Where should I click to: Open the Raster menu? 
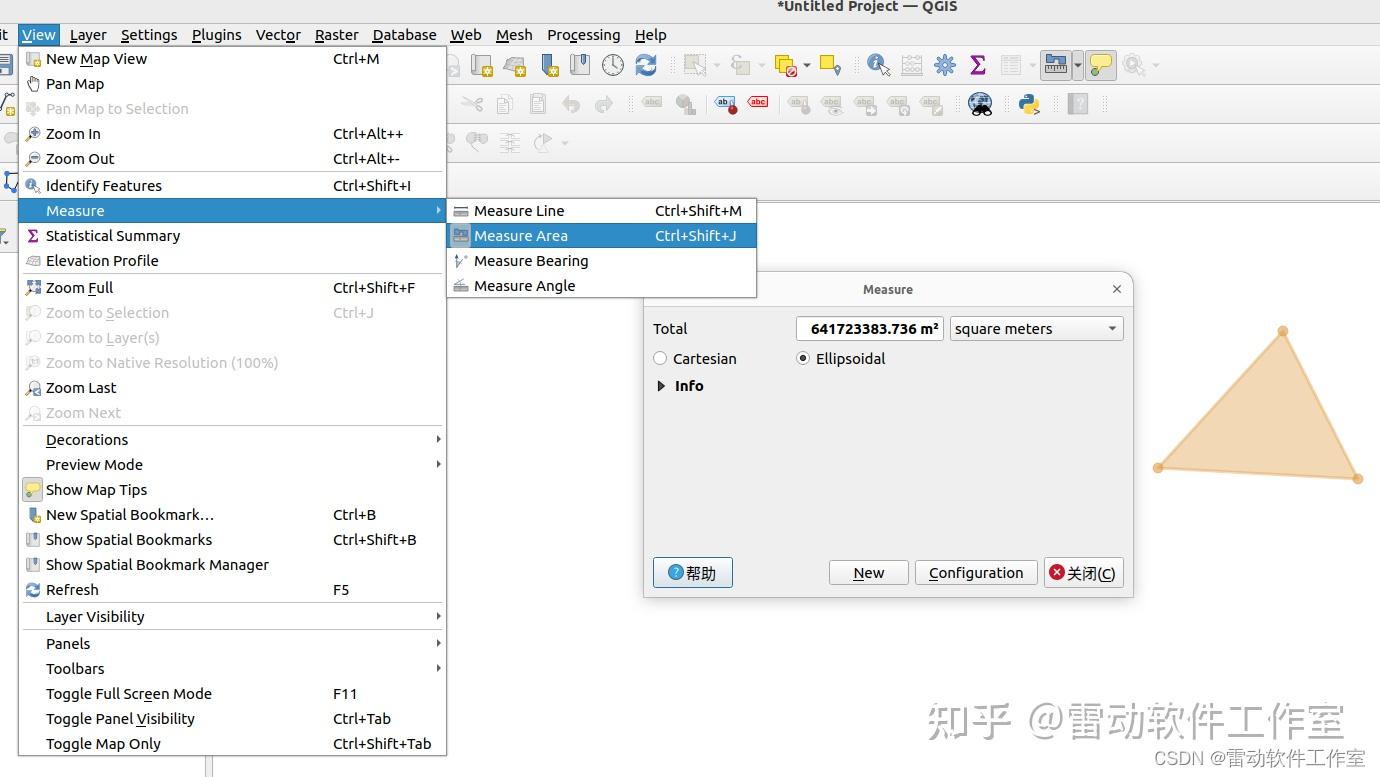[336, 34]
